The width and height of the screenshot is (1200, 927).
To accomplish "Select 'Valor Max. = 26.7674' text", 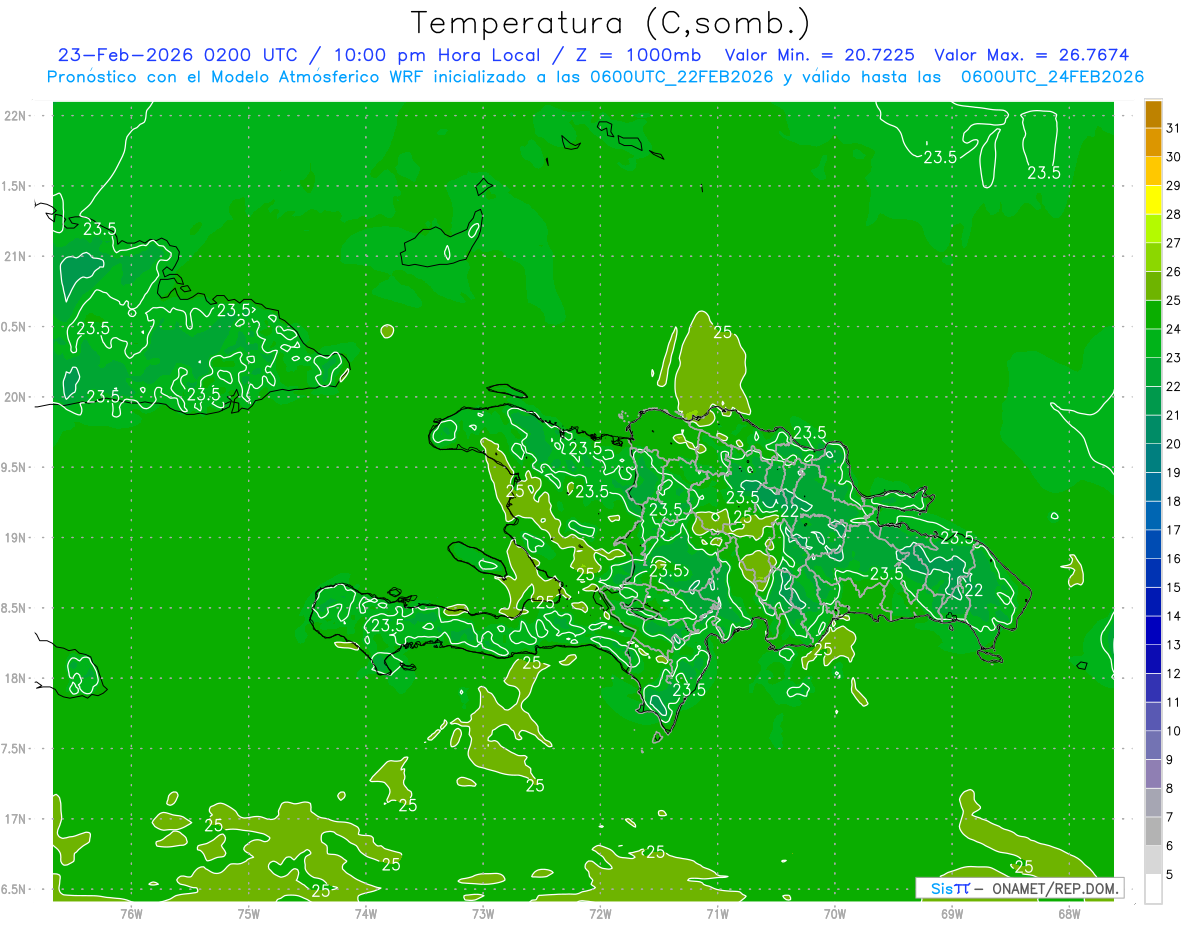I will tap(1031, 55).
